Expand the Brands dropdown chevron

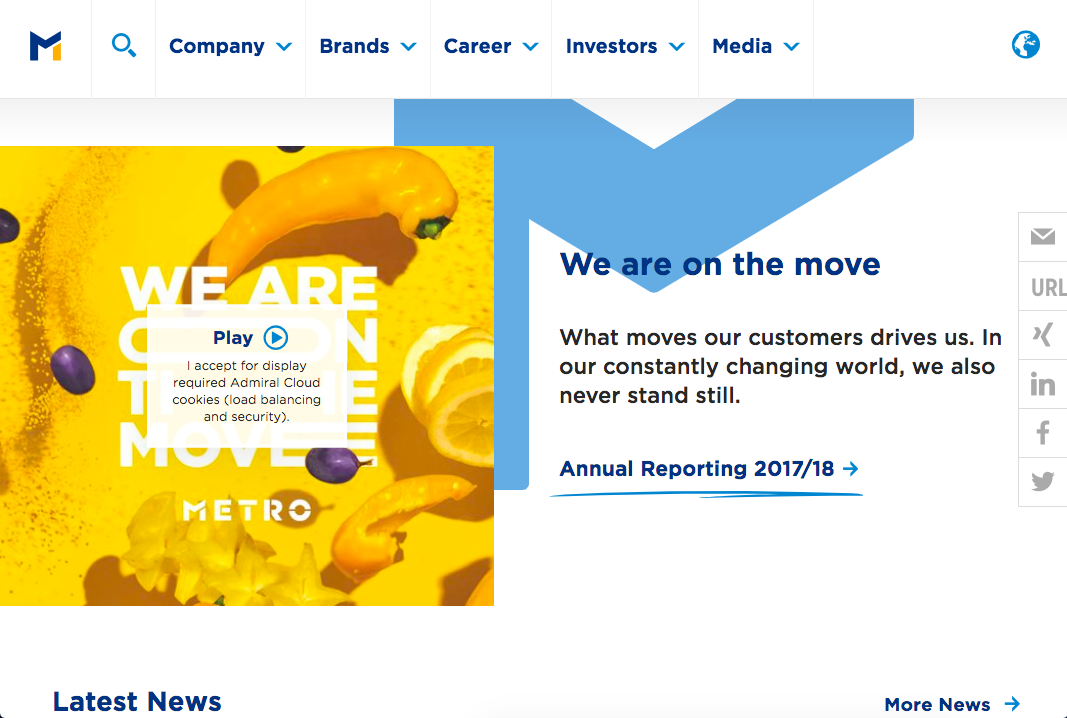[408, 47]
